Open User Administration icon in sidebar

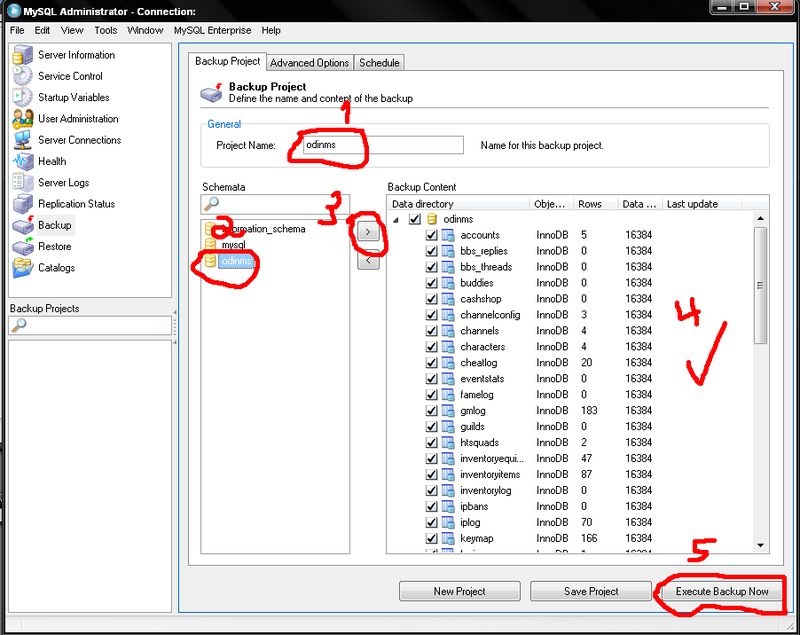pyautogui.click(x=22, y=119)
